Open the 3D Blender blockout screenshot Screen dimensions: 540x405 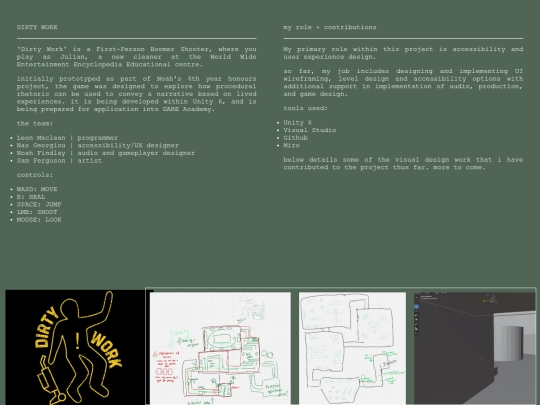coord(475,349)
